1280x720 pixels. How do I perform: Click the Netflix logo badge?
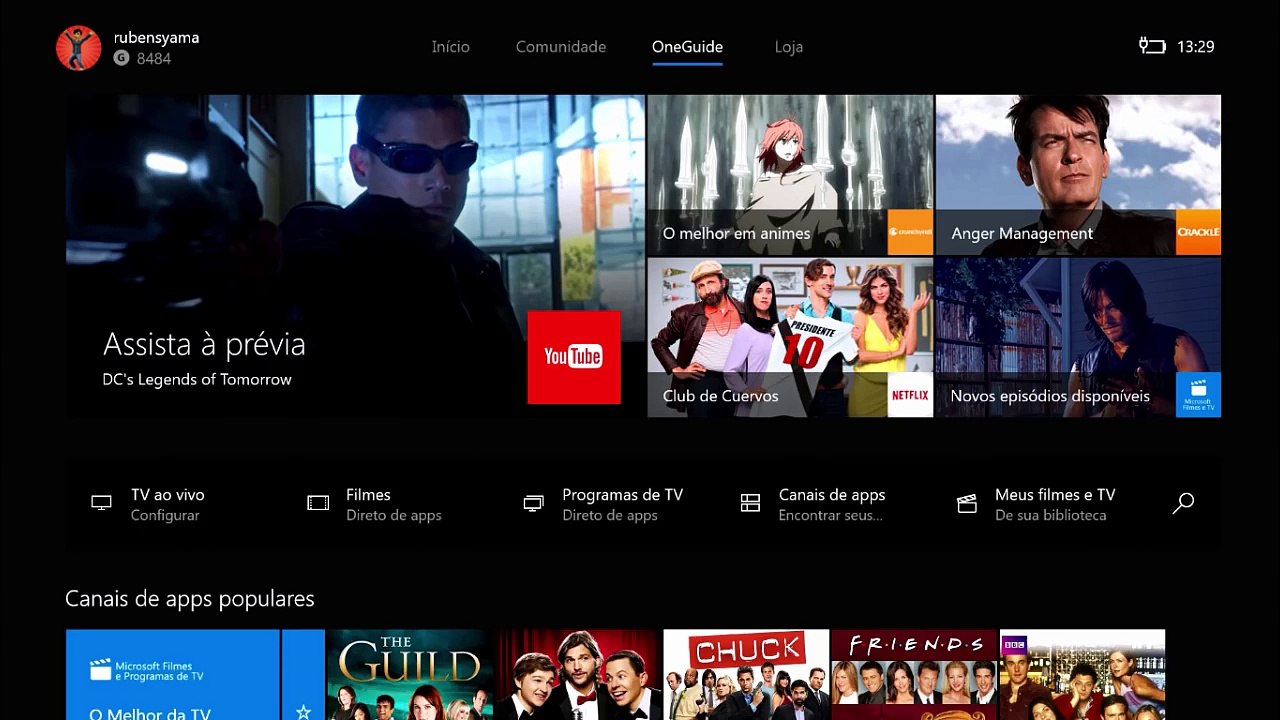pos(910,395)
